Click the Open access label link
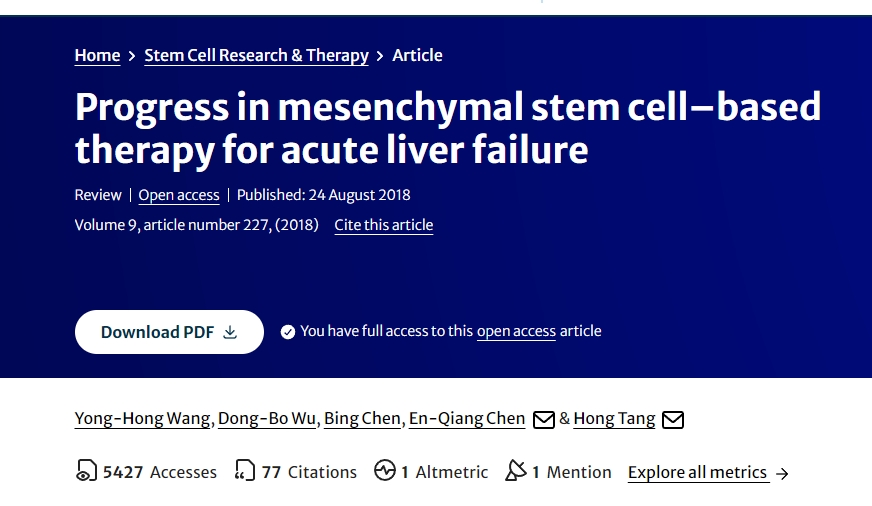 (x=179, y=195)
